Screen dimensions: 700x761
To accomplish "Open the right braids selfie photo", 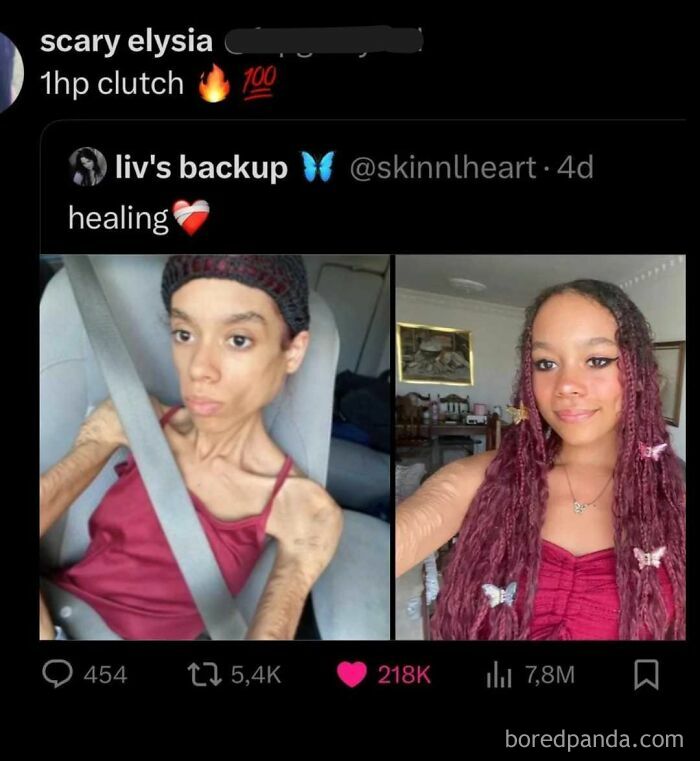I will point(540,447).
